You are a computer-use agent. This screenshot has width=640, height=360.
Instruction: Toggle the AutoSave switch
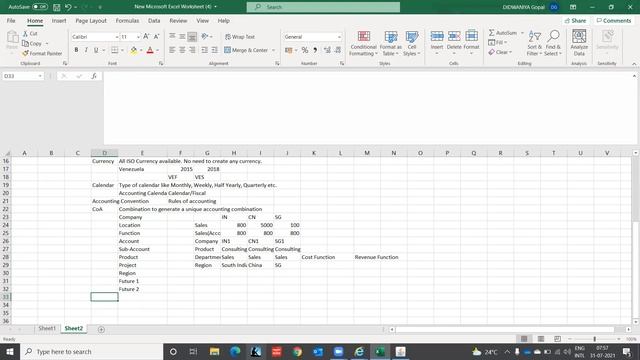pos(40,7)
